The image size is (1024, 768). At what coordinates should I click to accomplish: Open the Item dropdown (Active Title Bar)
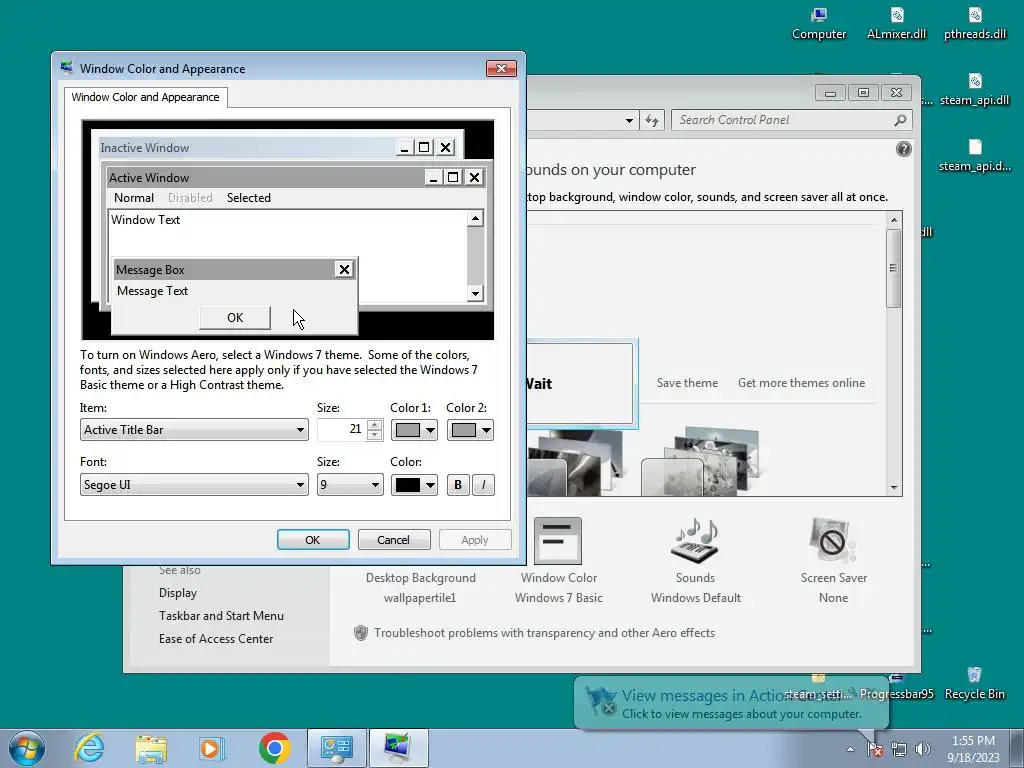point(194,430)
